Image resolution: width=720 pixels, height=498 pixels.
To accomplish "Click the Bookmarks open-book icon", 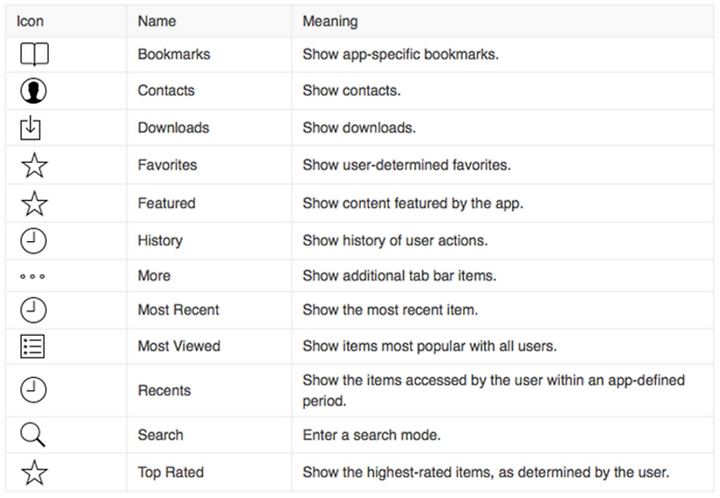I will pyautogui.click(x=34, y=54).
